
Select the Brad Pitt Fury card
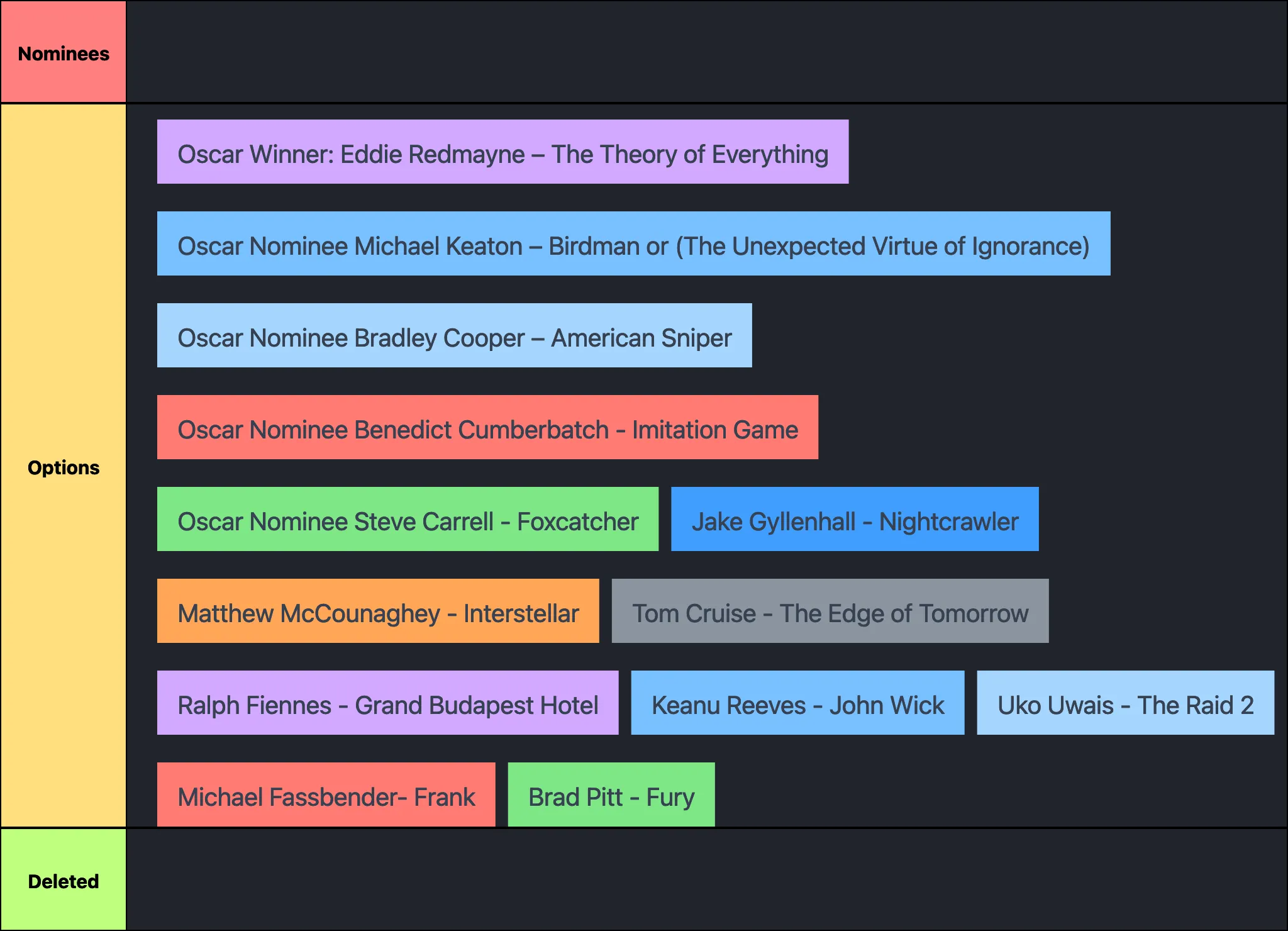pyautogui.click(x=611, y=795)
